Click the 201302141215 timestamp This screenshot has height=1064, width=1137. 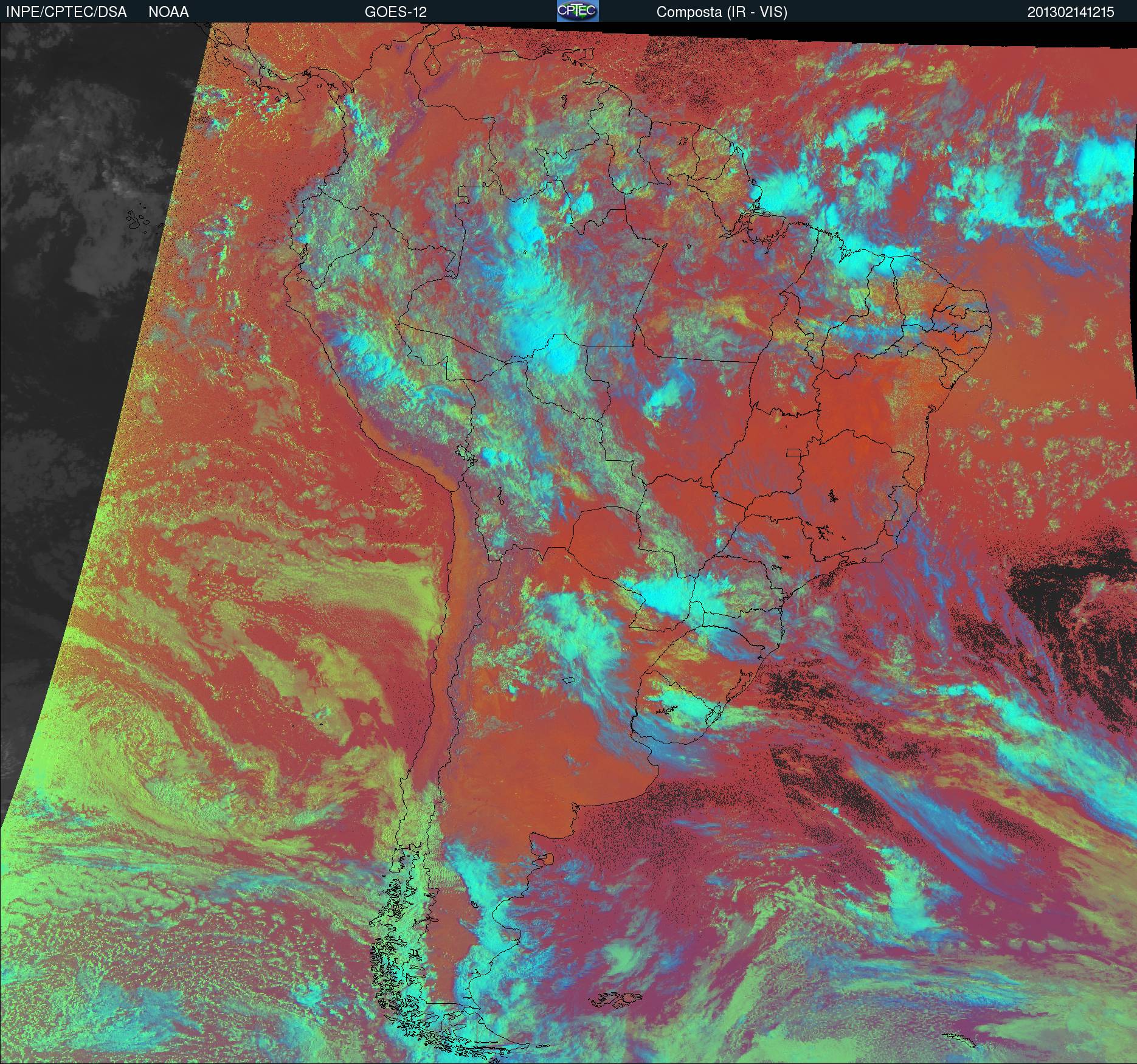click(1071, 12)
